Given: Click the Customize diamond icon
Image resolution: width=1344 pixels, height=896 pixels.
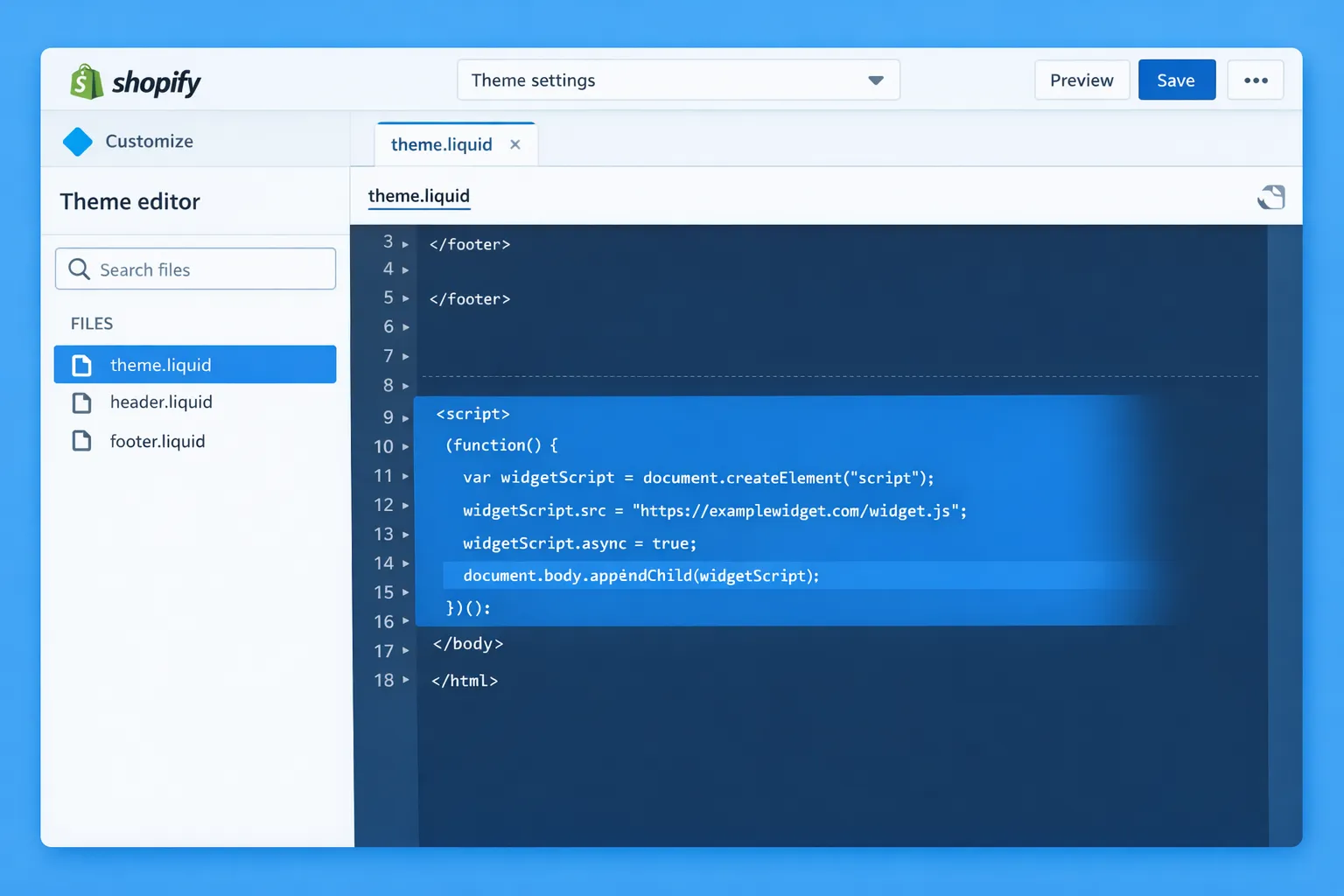Looking at the screenshot, I should click(x=77, y=141).
